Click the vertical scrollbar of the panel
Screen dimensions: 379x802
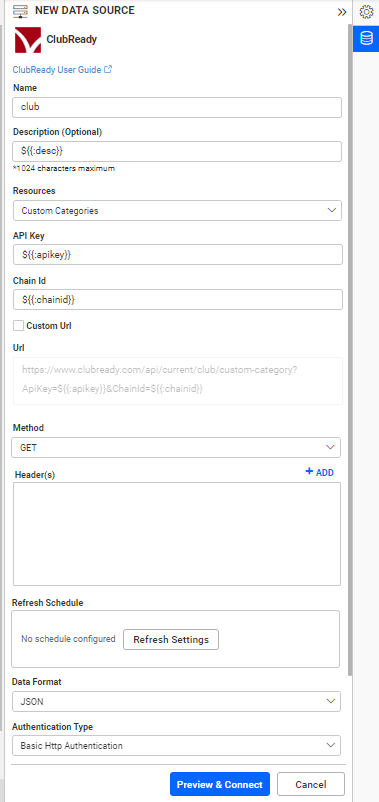pyautogui.click(x=350, y=349)
